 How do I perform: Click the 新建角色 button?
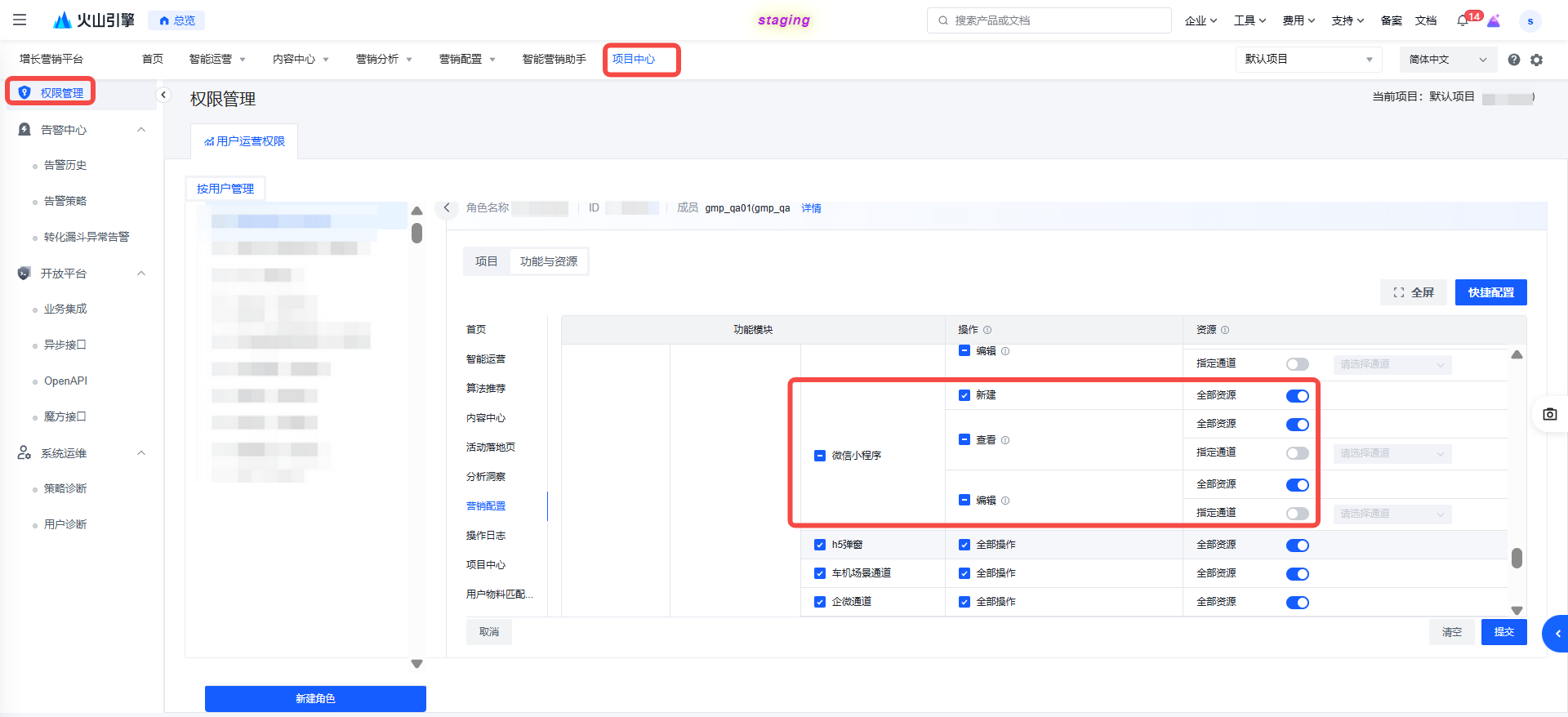(315, 698)
